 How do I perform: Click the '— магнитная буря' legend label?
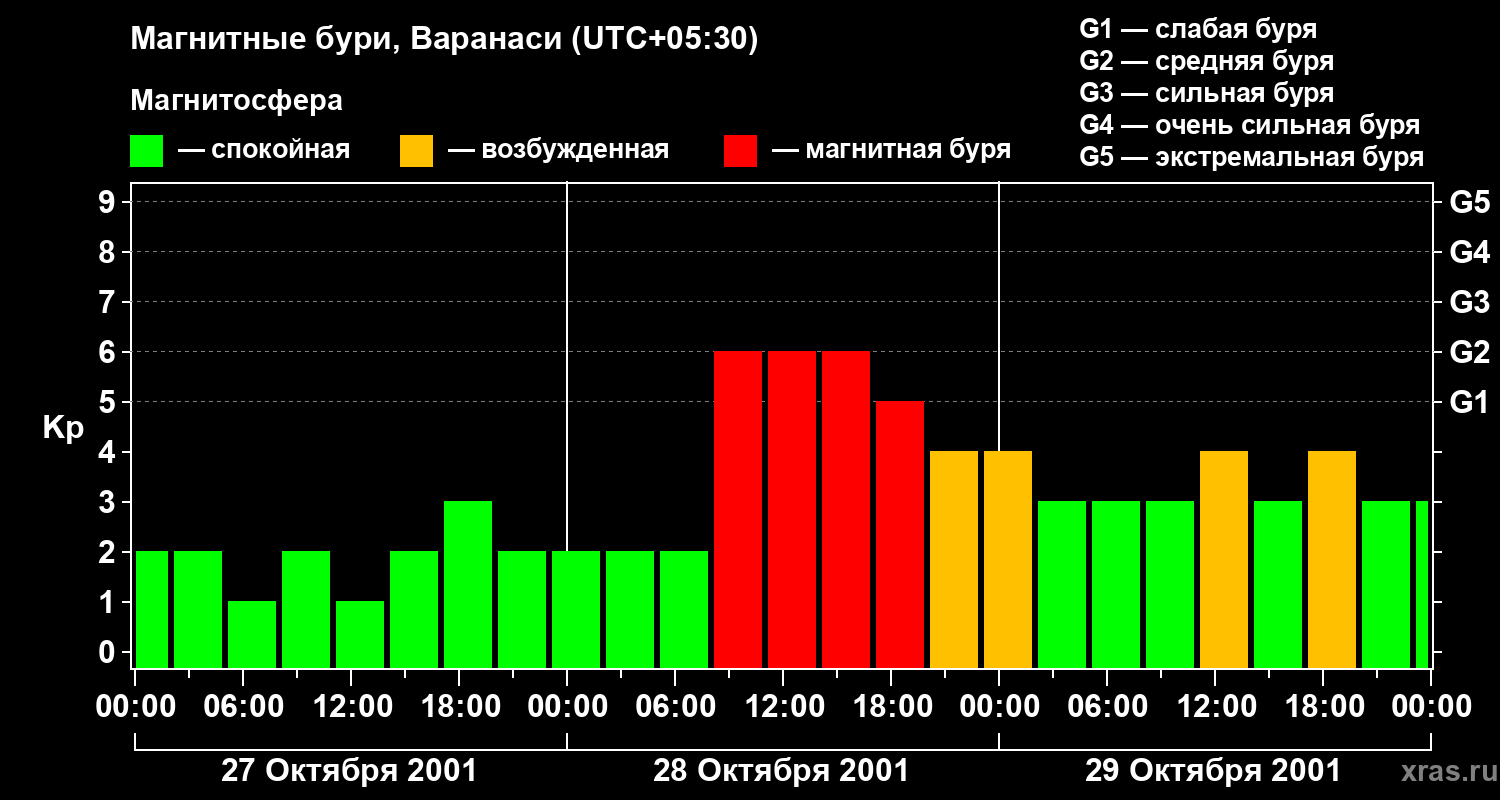892,150
